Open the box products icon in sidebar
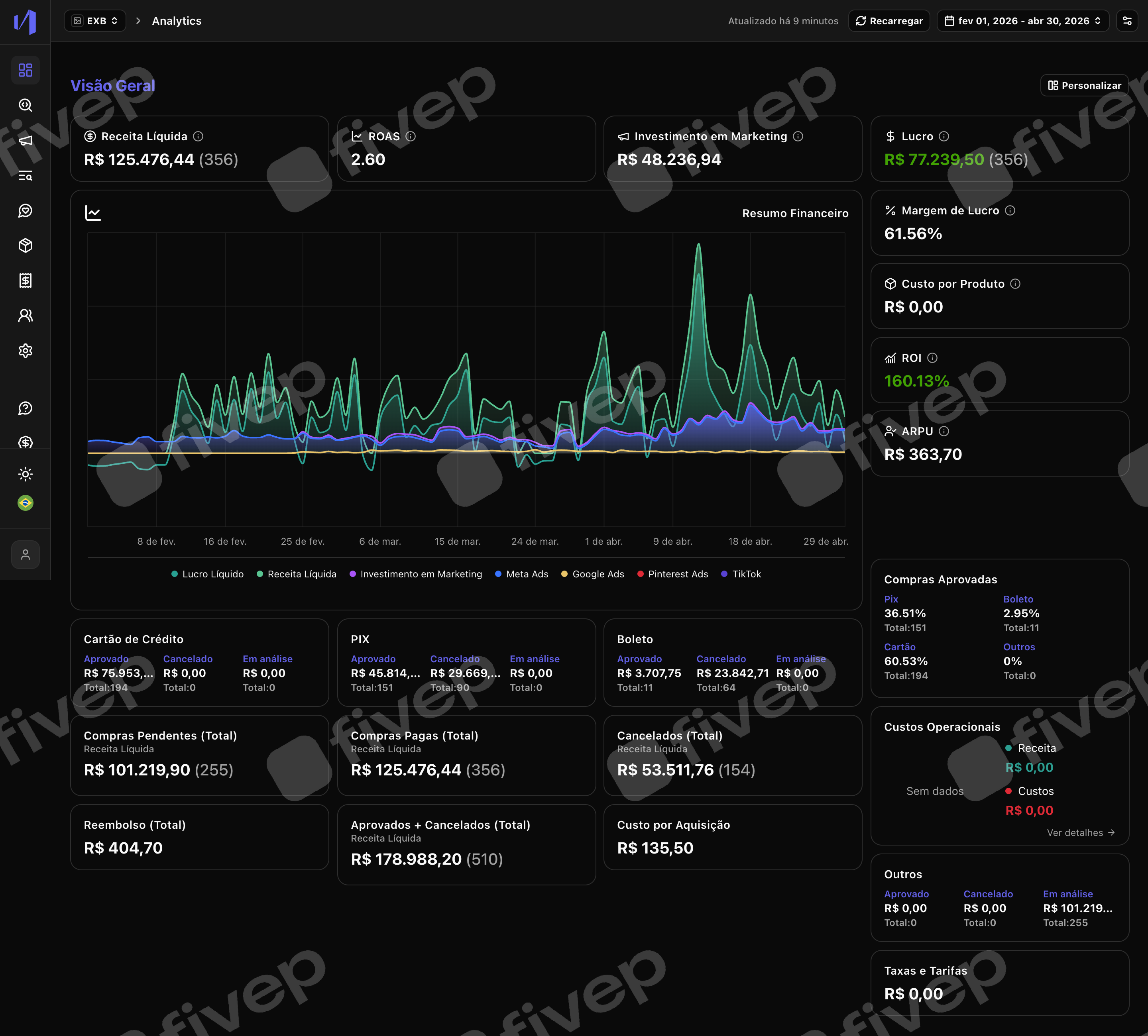The height and width of the screenshot is (1036, 1148). click(x=25, y=245)
